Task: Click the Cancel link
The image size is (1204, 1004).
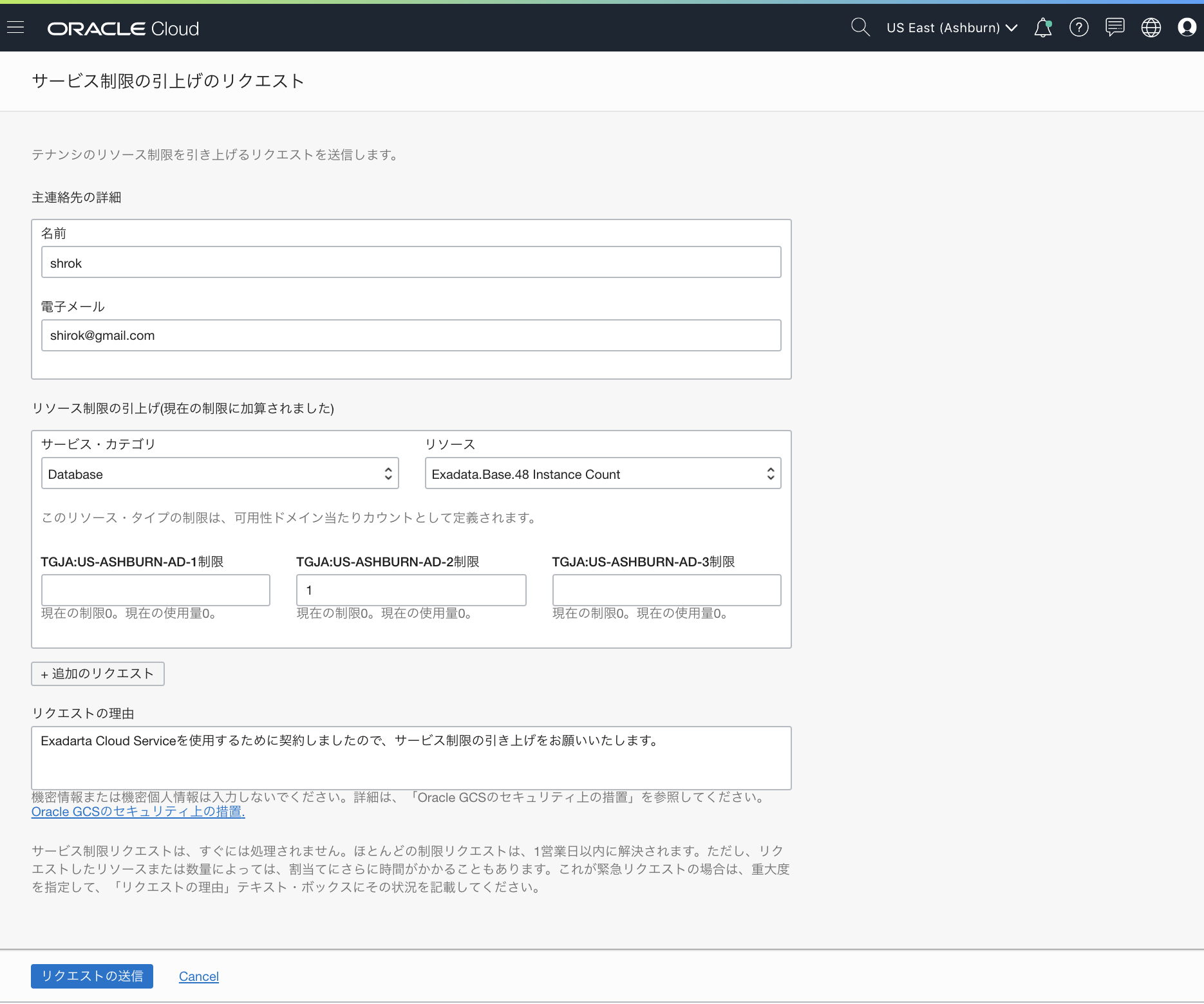Action: coord(199,976)
